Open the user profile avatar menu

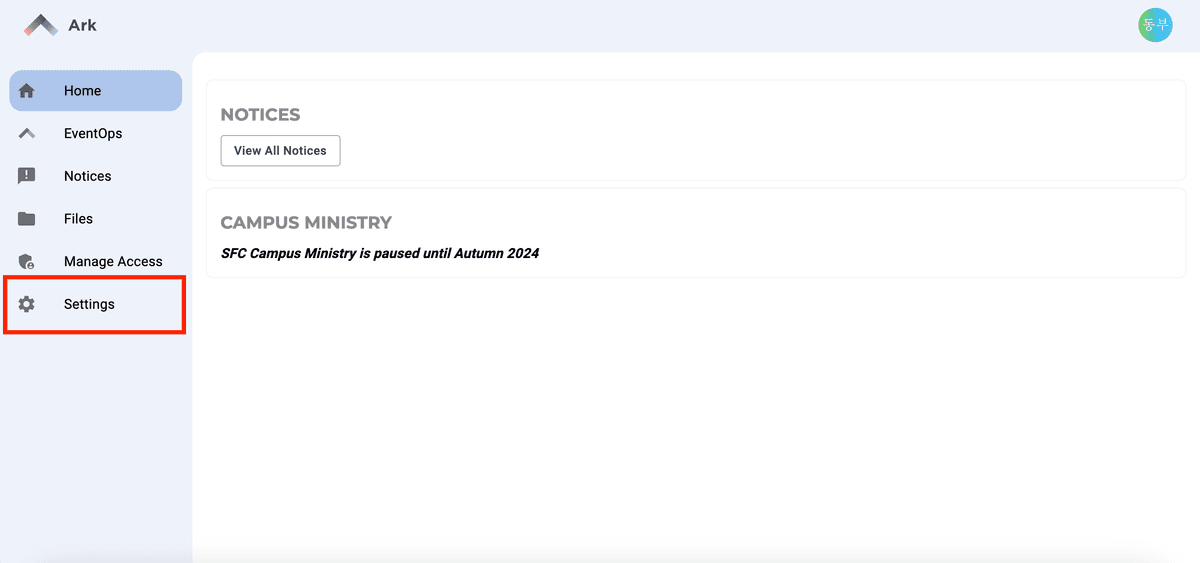1155,25
